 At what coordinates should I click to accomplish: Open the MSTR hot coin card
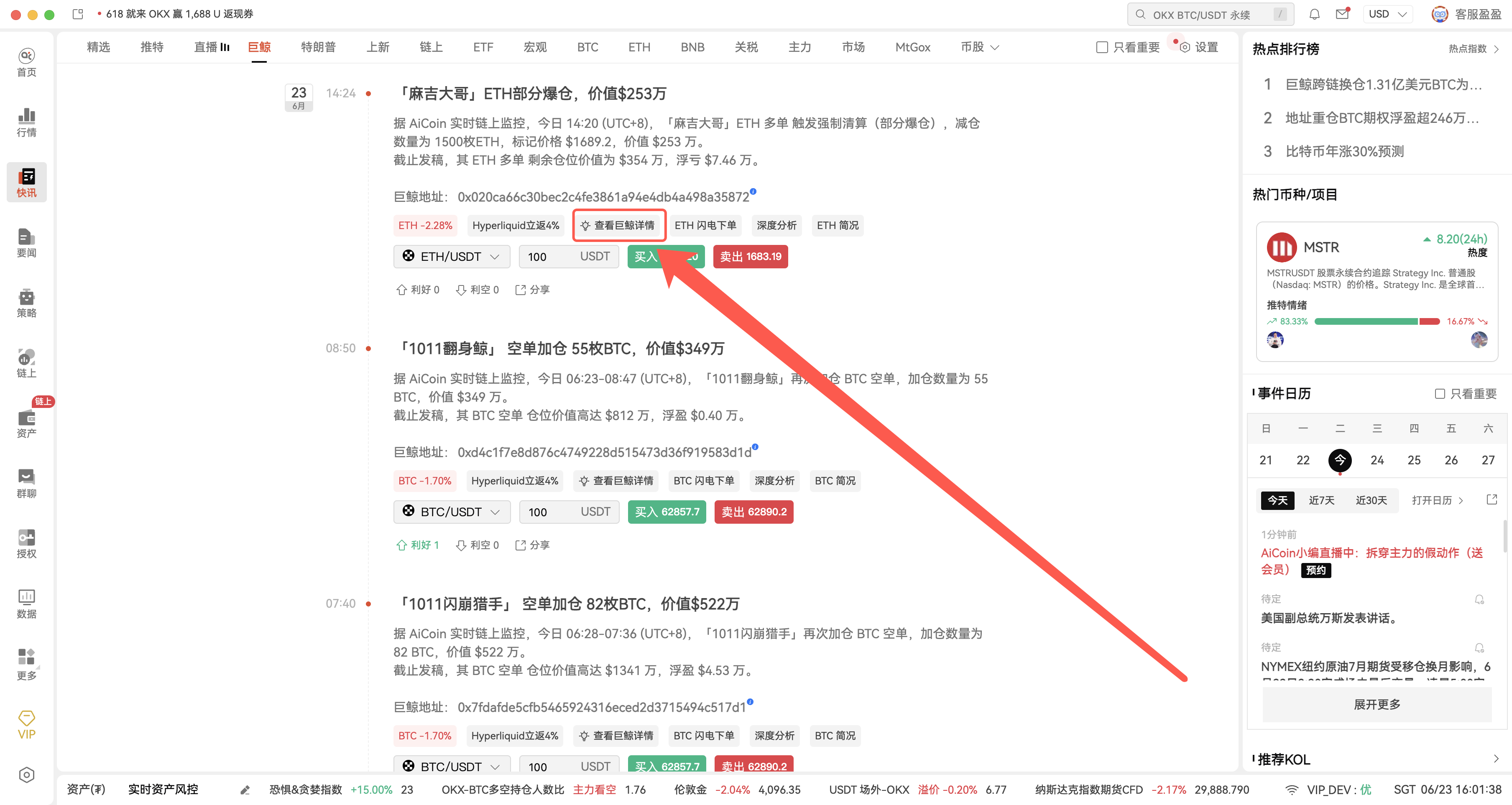coord(1377,291)
